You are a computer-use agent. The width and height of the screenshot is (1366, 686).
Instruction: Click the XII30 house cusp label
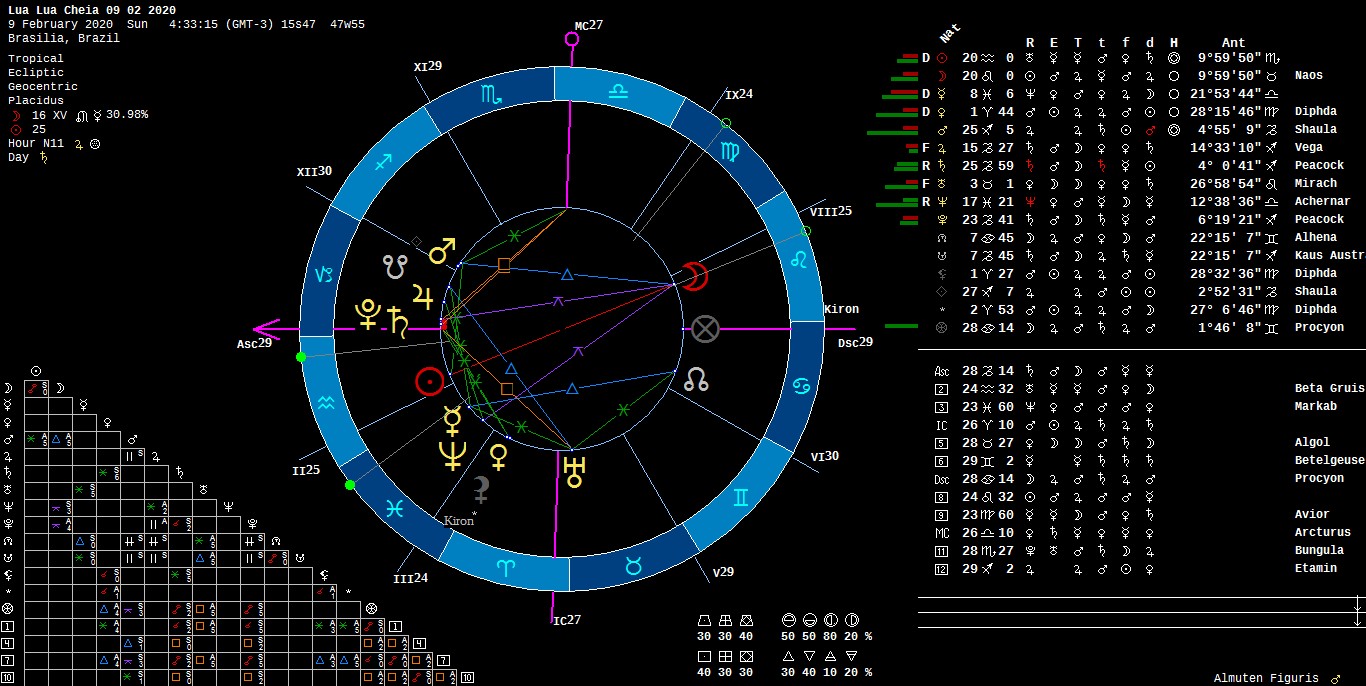coord(314,172)
